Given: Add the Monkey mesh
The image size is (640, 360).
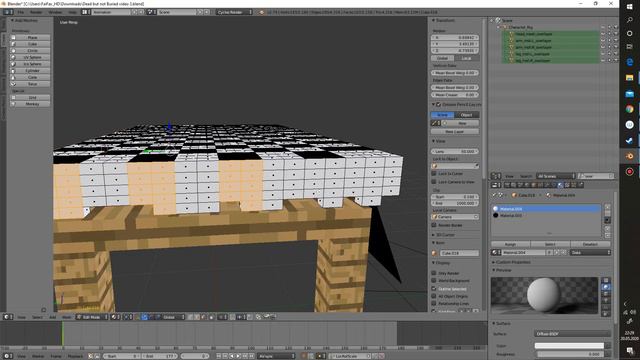Looking at the screenshot, I should coord(30,104).
